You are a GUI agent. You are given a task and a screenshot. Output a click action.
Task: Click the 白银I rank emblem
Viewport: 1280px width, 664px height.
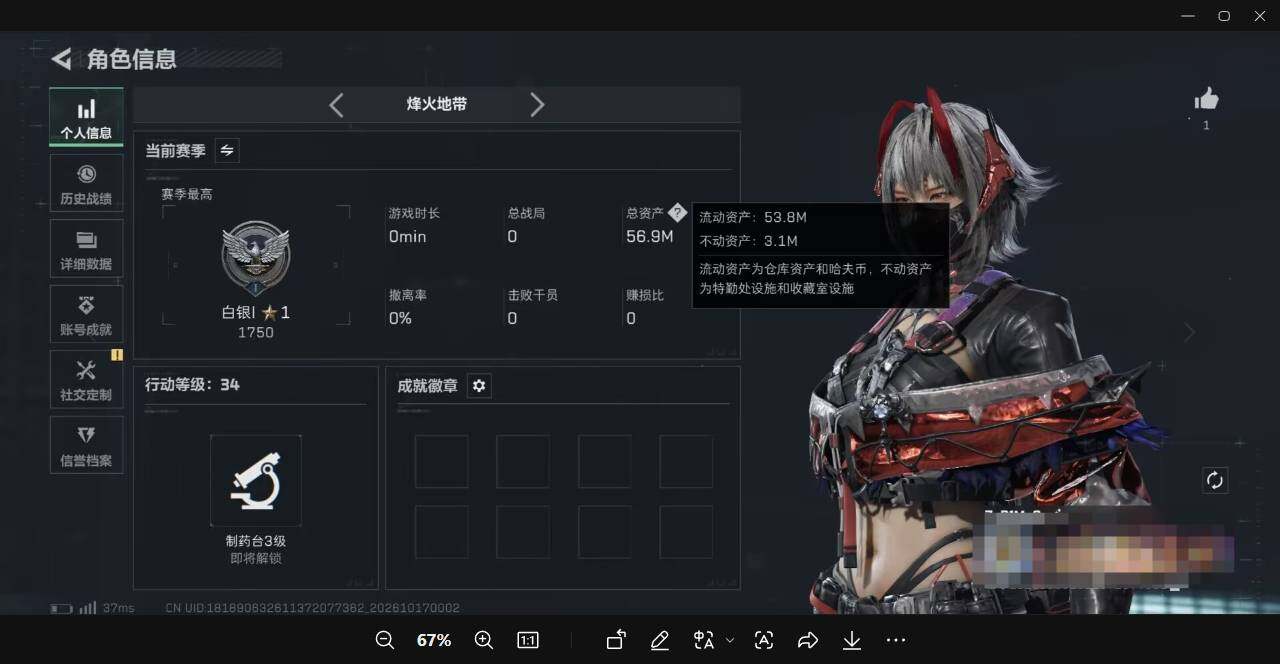(x=256, y=256)
